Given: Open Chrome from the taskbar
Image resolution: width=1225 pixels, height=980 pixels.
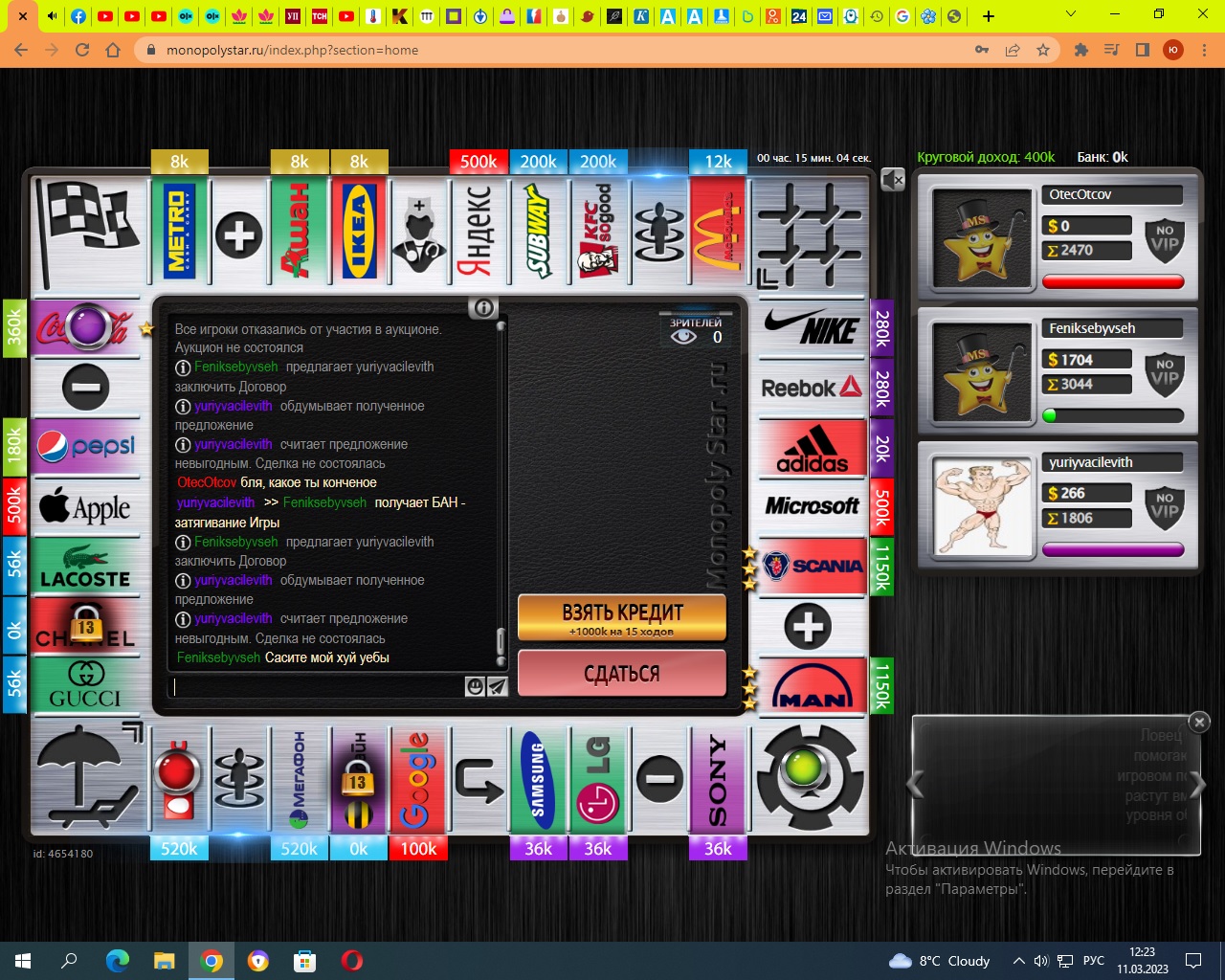Looking at the screenshot, I should point(212,960).
